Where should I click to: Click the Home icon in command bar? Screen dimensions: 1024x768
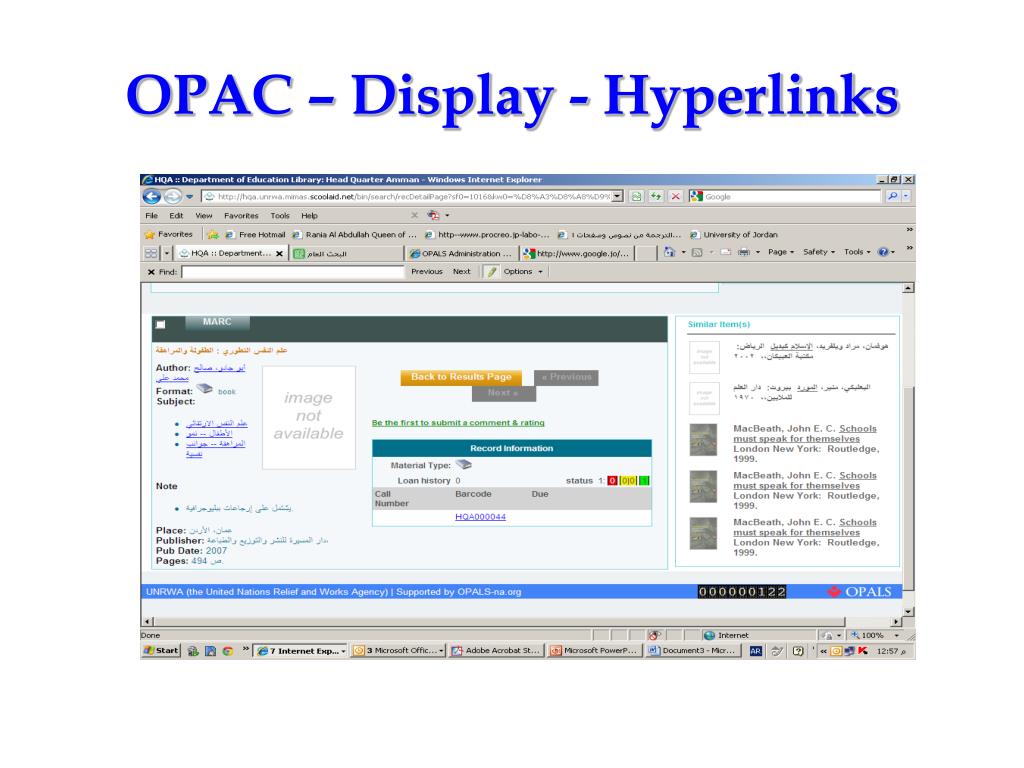669,252
